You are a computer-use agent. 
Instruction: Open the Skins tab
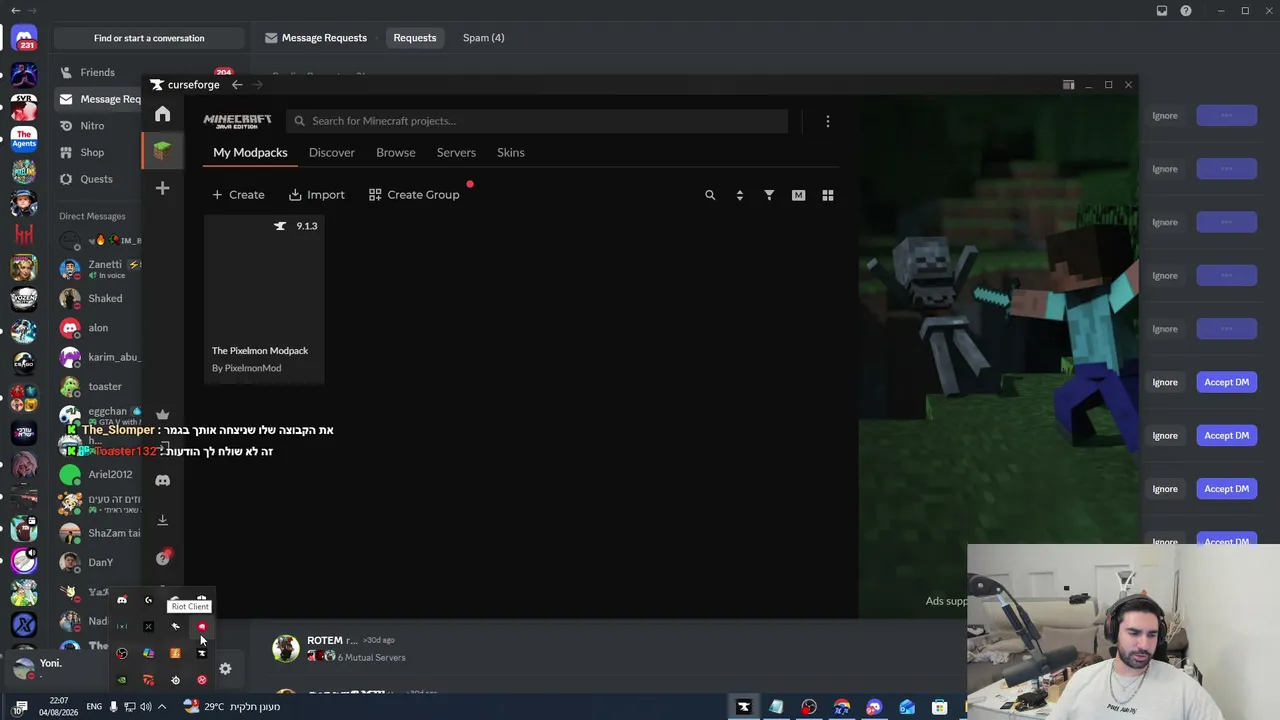click(x=511, y=153)
